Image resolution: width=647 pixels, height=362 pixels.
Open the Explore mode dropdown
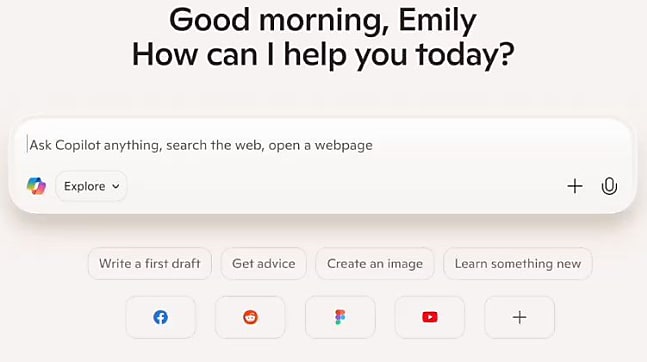tap(91, 186)
